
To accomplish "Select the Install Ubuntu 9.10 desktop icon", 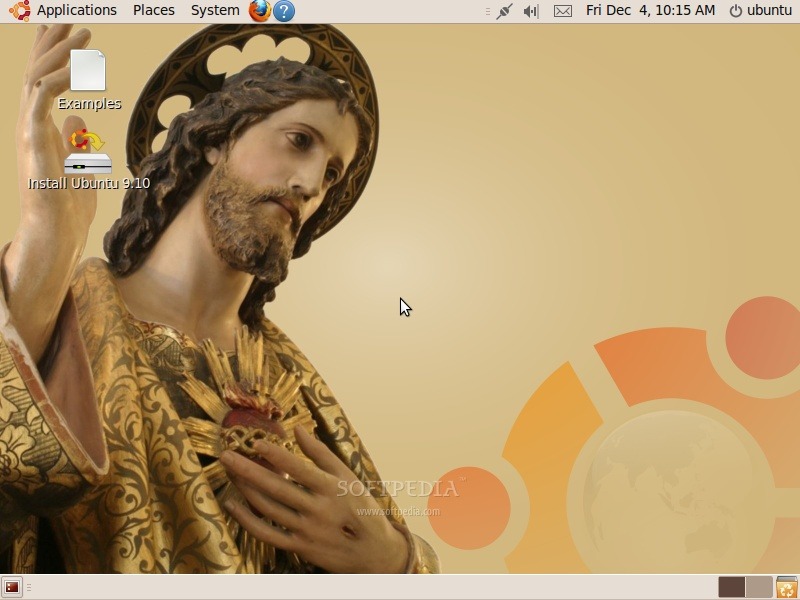I will [88, 150].
